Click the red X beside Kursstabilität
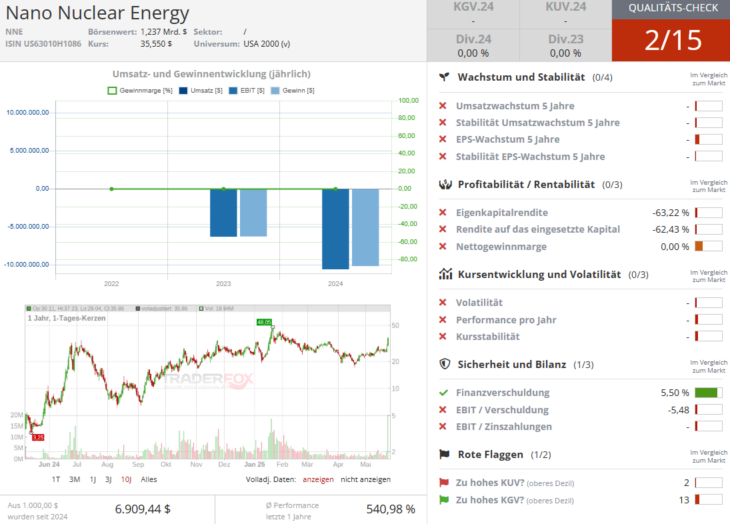The image size is (730, 524). click(x=443, y=336)
